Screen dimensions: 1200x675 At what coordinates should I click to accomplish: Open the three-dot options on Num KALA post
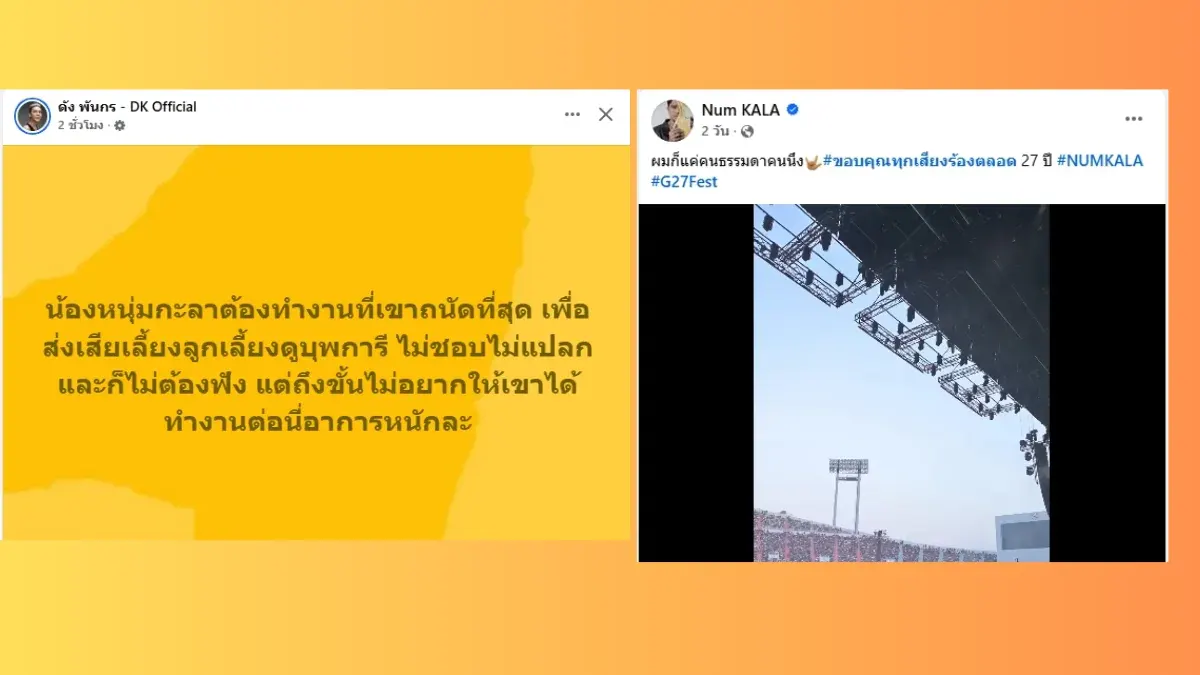tap(1133, 119)
